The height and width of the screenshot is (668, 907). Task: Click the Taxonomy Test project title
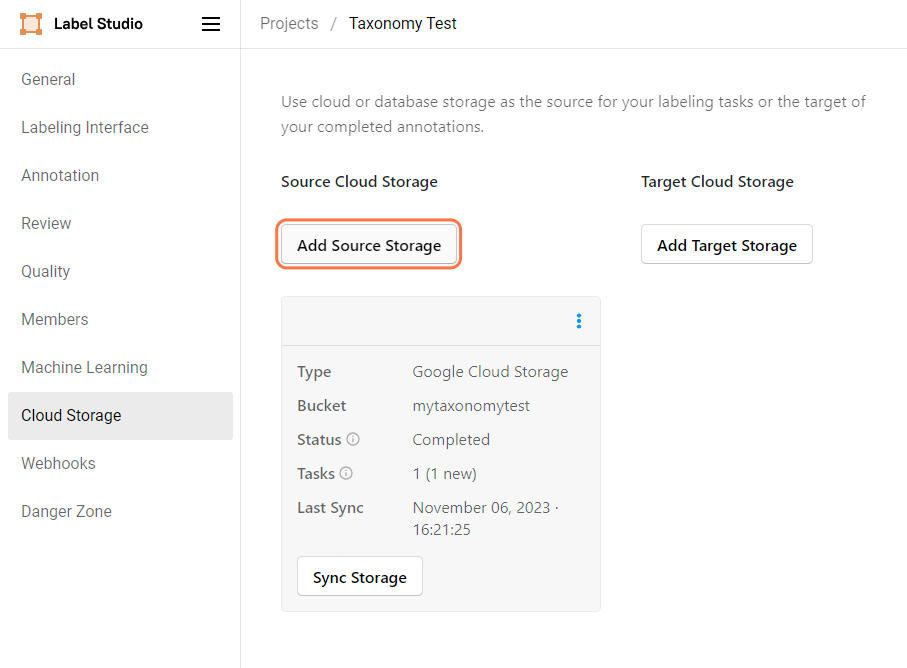pos(402,23)
